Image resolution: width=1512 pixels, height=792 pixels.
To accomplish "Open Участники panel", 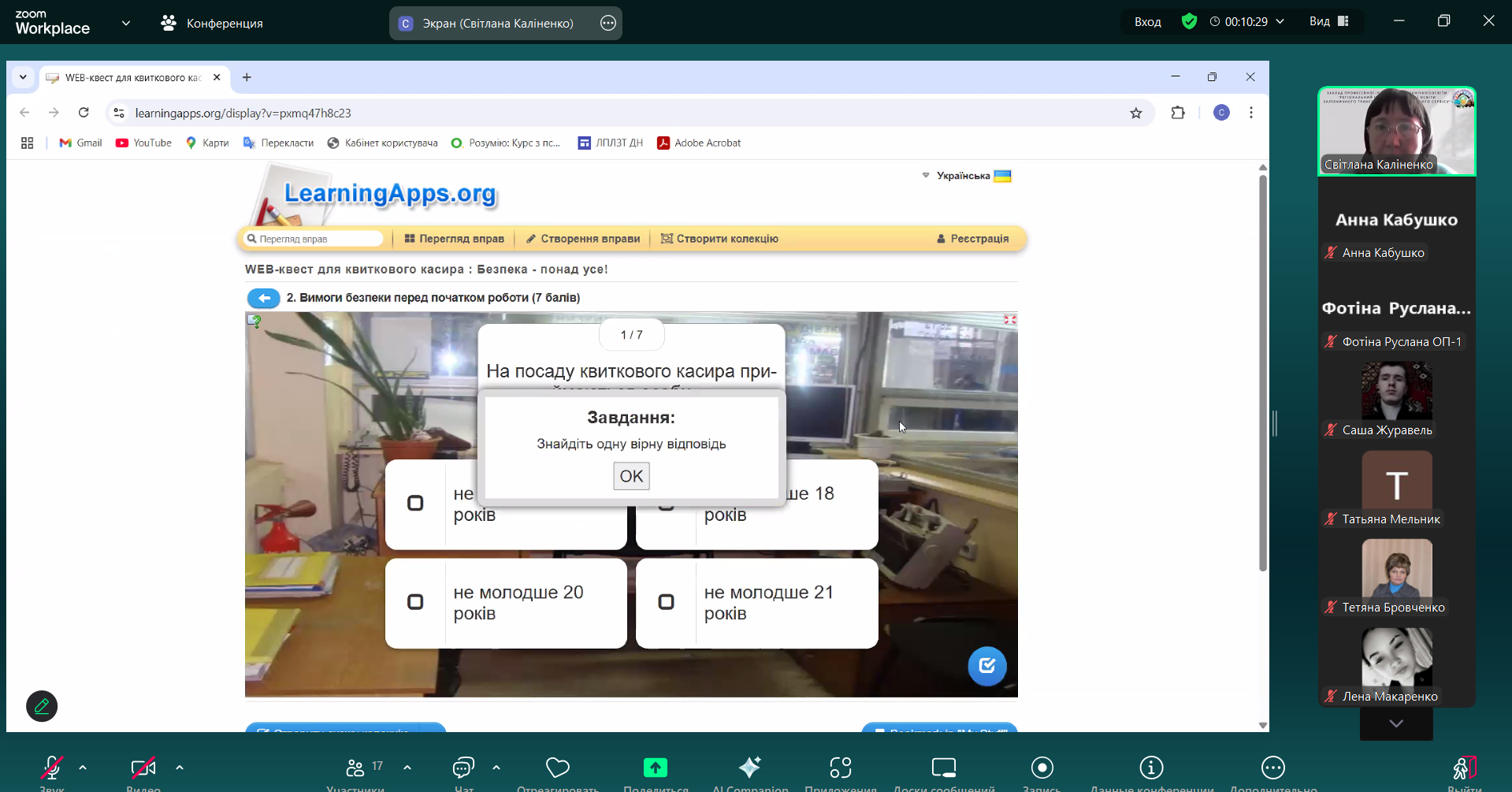I will point(356,770).
